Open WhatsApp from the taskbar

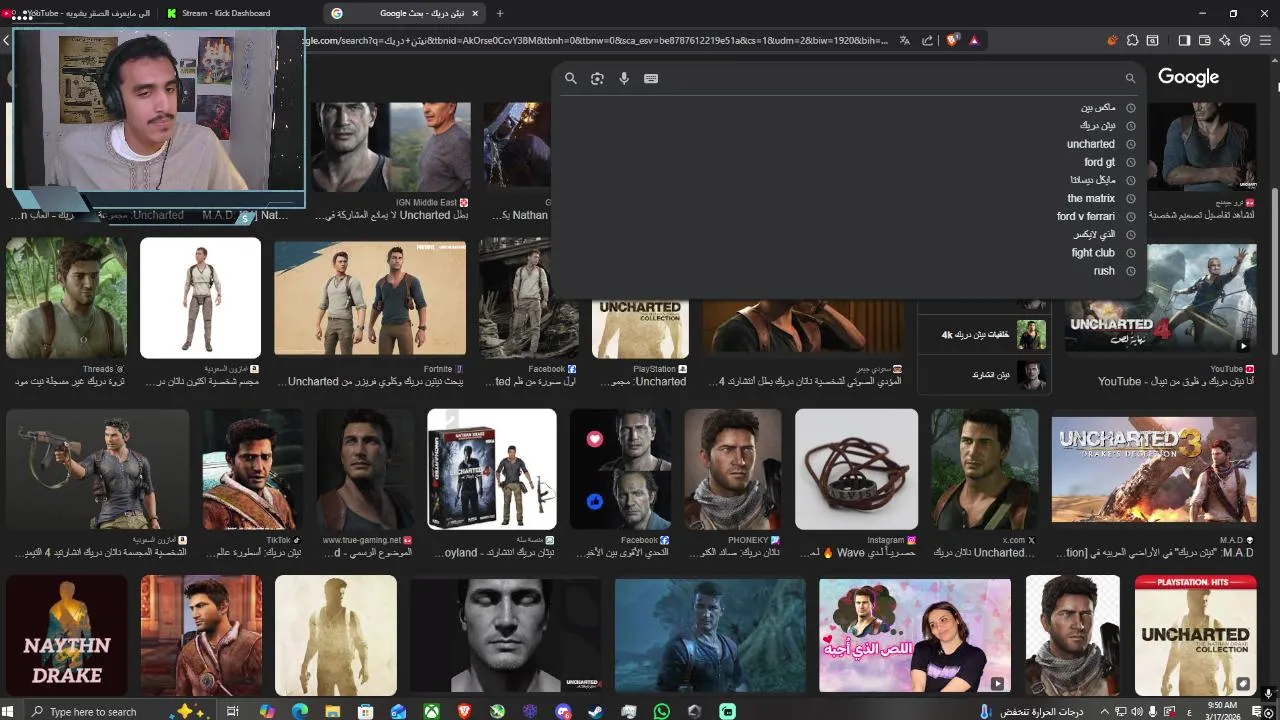(x=661, y=711)
